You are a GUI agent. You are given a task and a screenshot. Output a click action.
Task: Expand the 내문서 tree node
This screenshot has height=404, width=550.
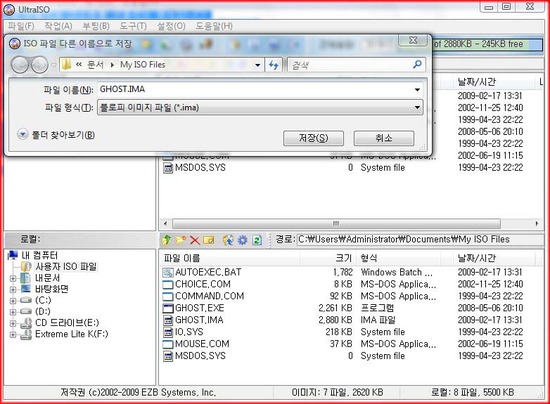(13, 278)
